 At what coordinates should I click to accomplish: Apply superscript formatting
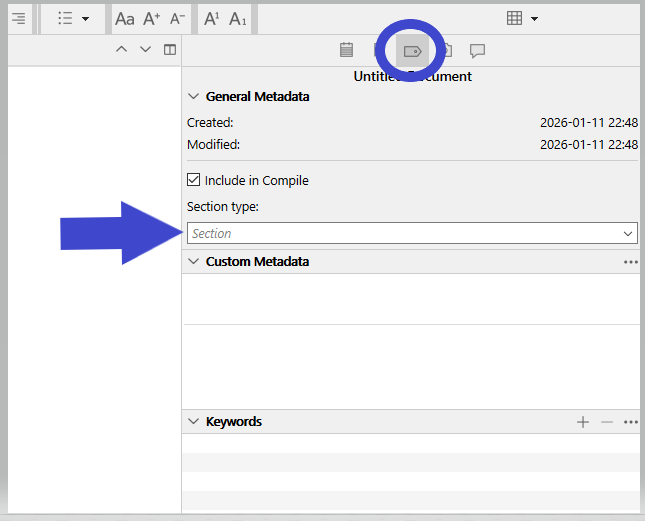(x=211, y=19)
